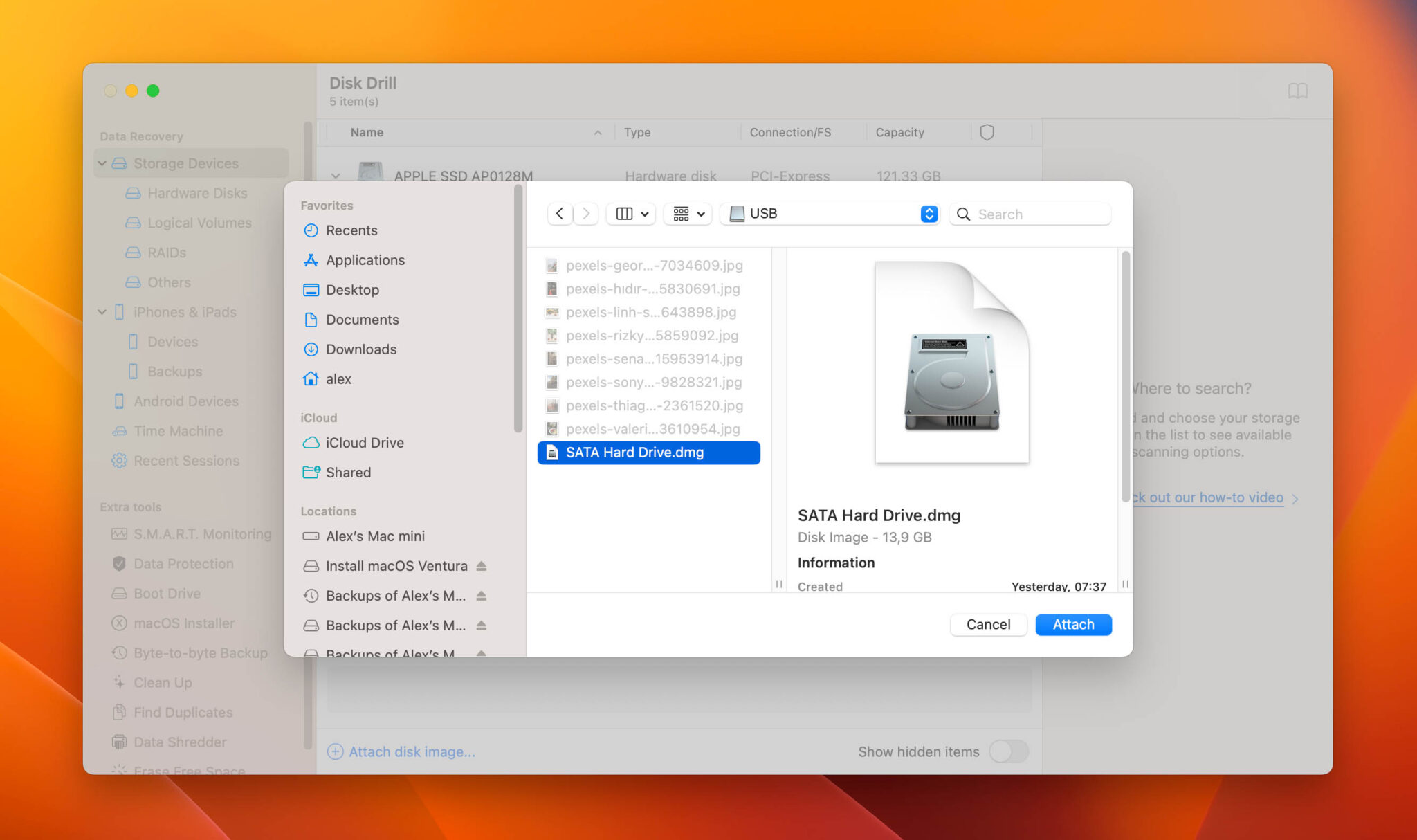Image resolution: width=1417 pixels, height=840 pixels.
Task: Cancel the file selection dialog
Action: (988, 624)
